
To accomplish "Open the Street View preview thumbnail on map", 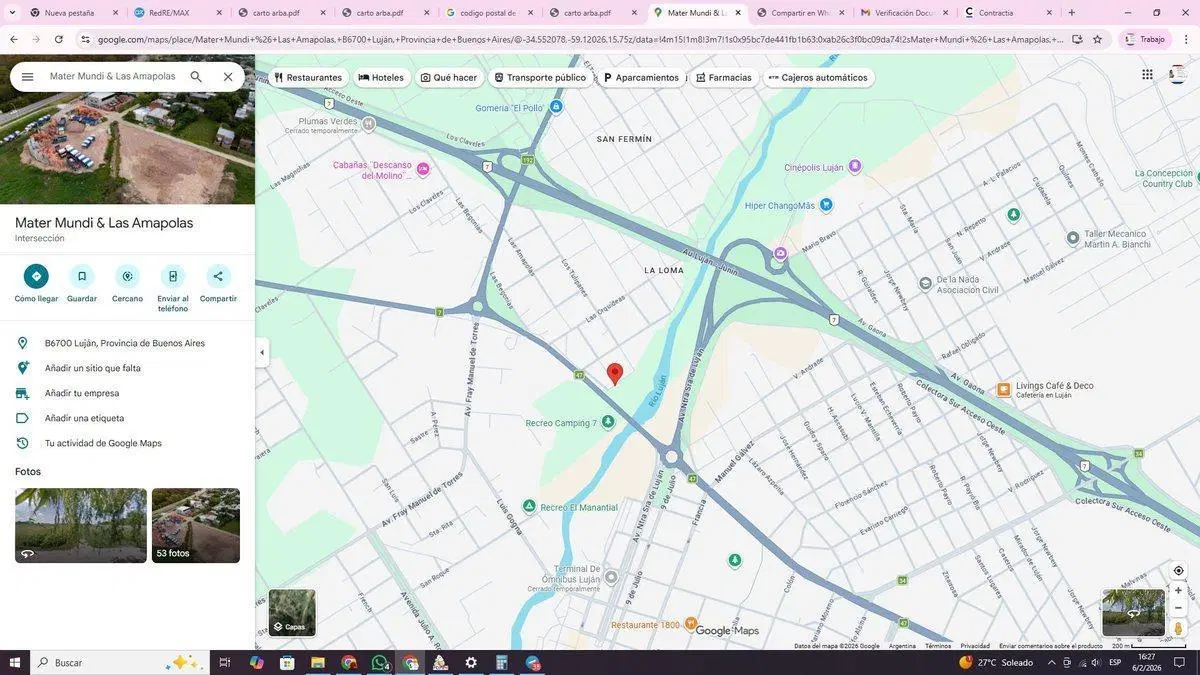I will [1133, 613].
